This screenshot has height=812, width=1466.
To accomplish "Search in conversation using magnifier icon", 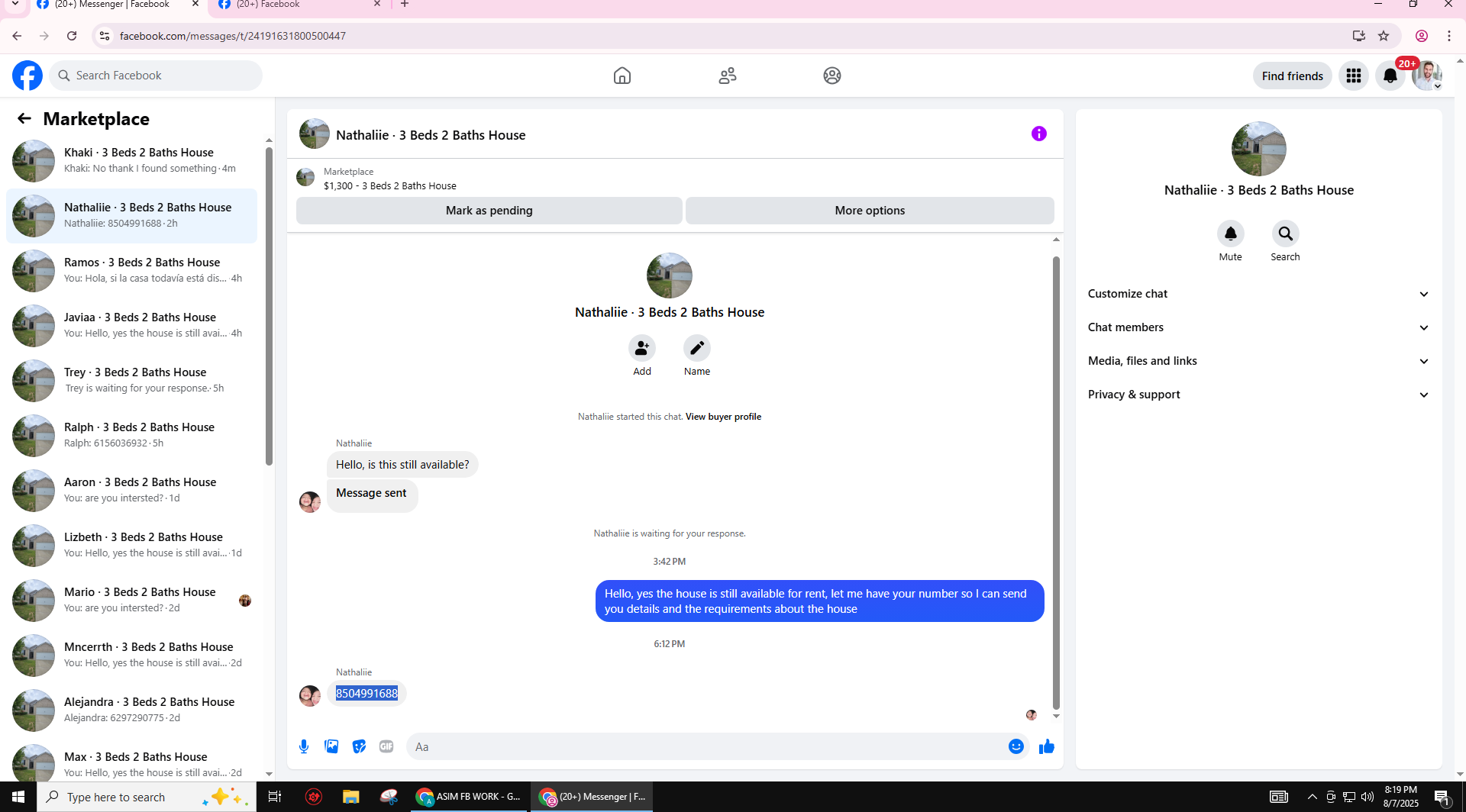I will [x=1286, y=234].
